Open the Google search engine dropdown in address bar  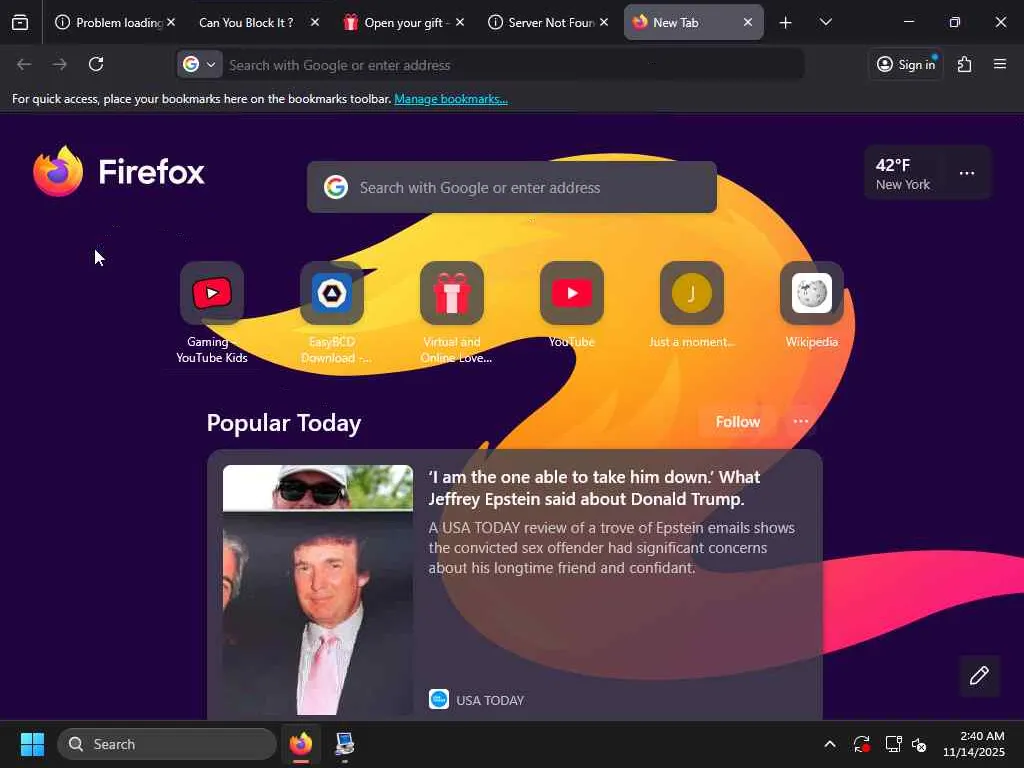click(200, 65)
